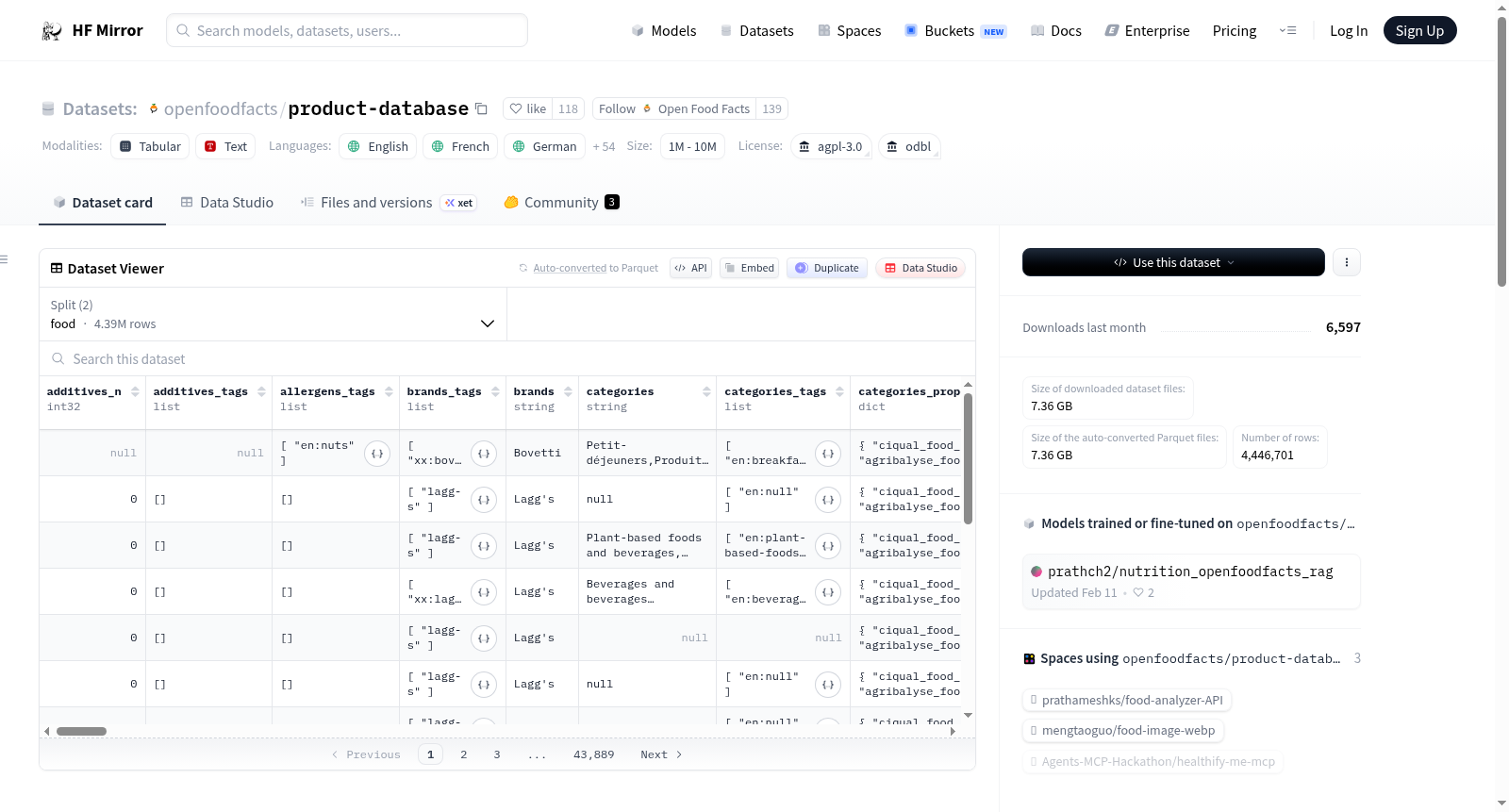Open Buckets in the top navigation
This screenshot has height=812, width=1509.
(x=955, y=30)
